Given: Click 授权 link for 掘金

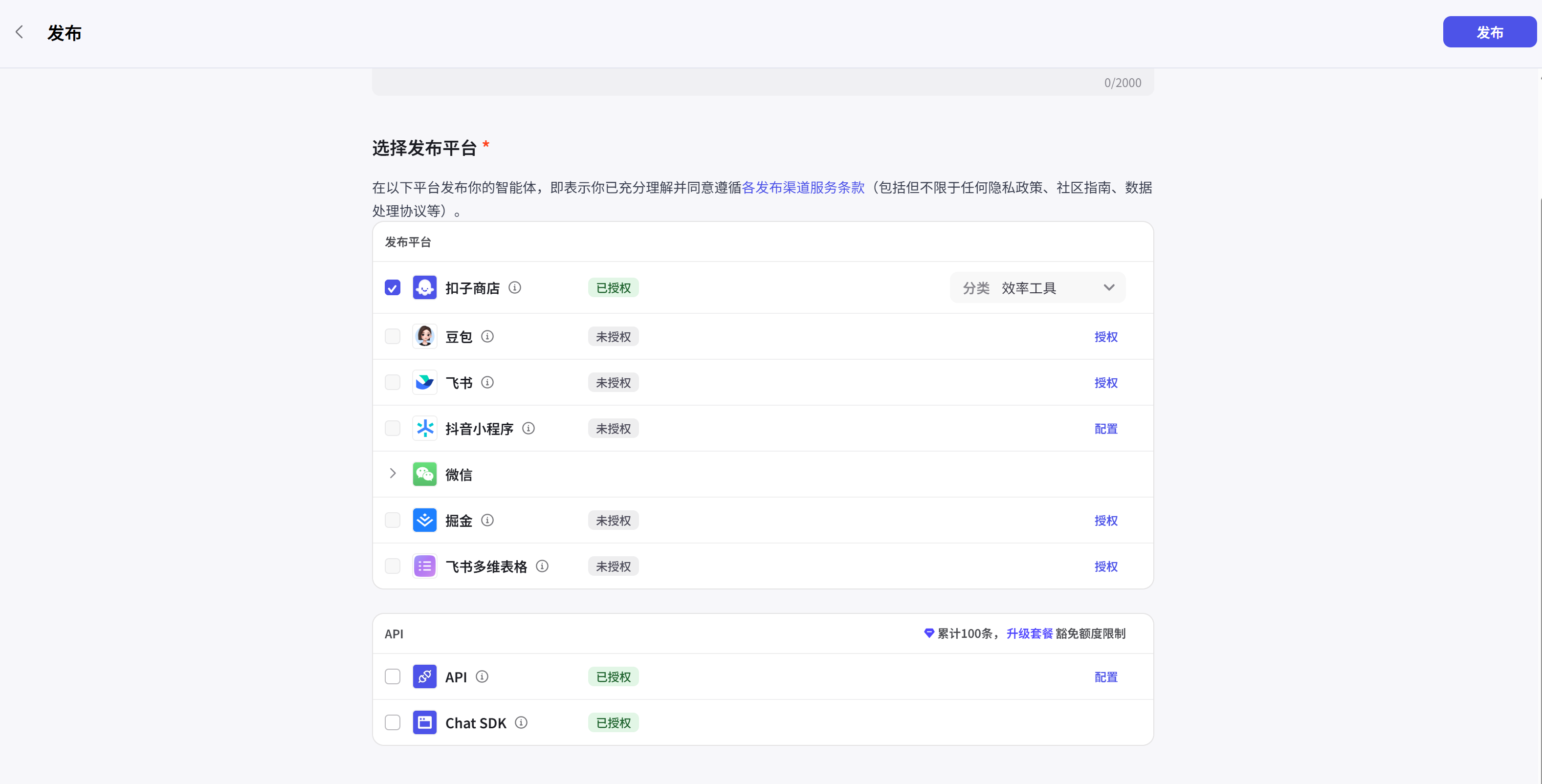Looking at the screenshot, I should (1105, 521).
